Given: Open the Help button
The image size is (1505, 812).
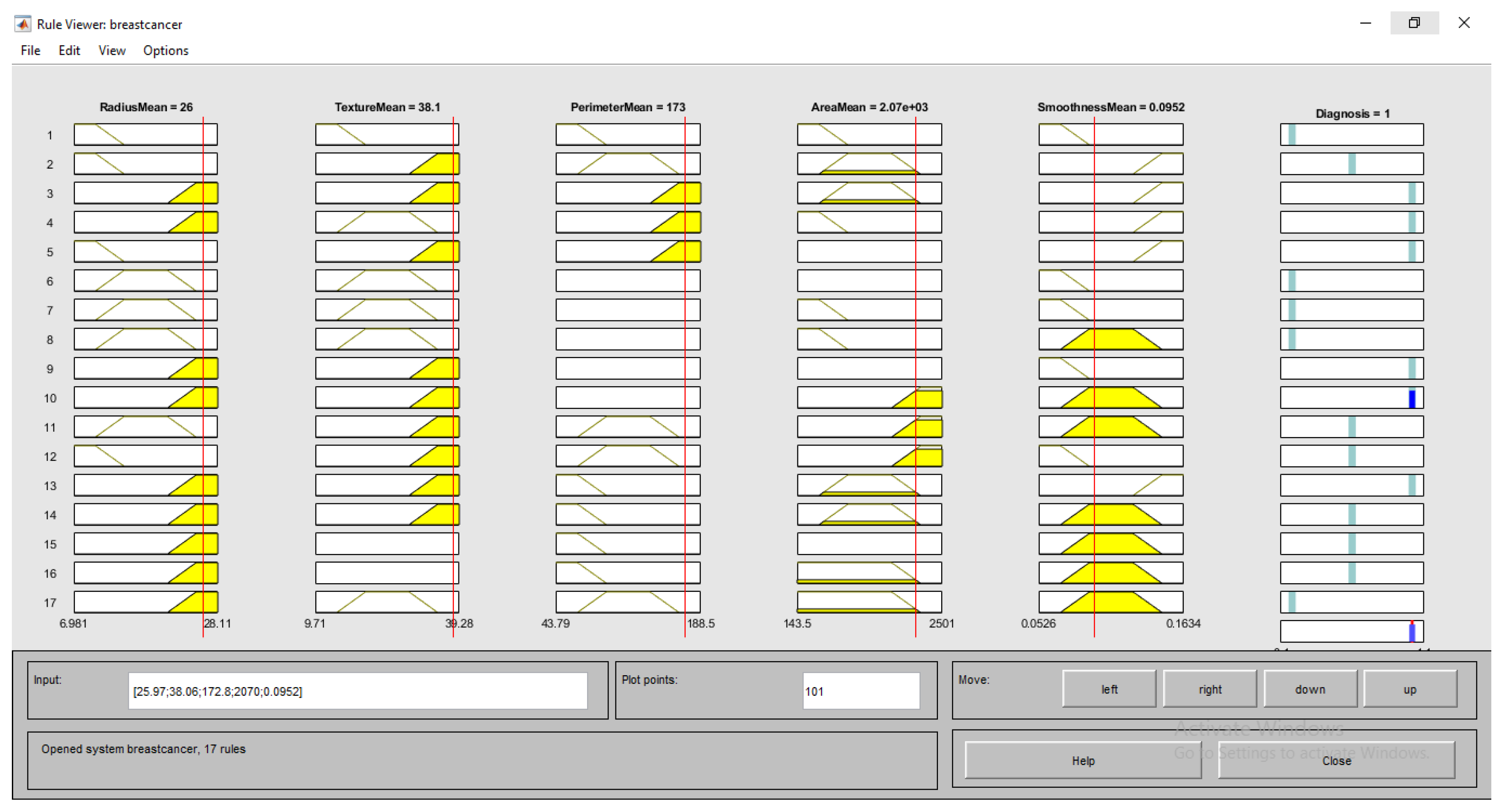Looking at the screenshot, I should coord(1083,760).
